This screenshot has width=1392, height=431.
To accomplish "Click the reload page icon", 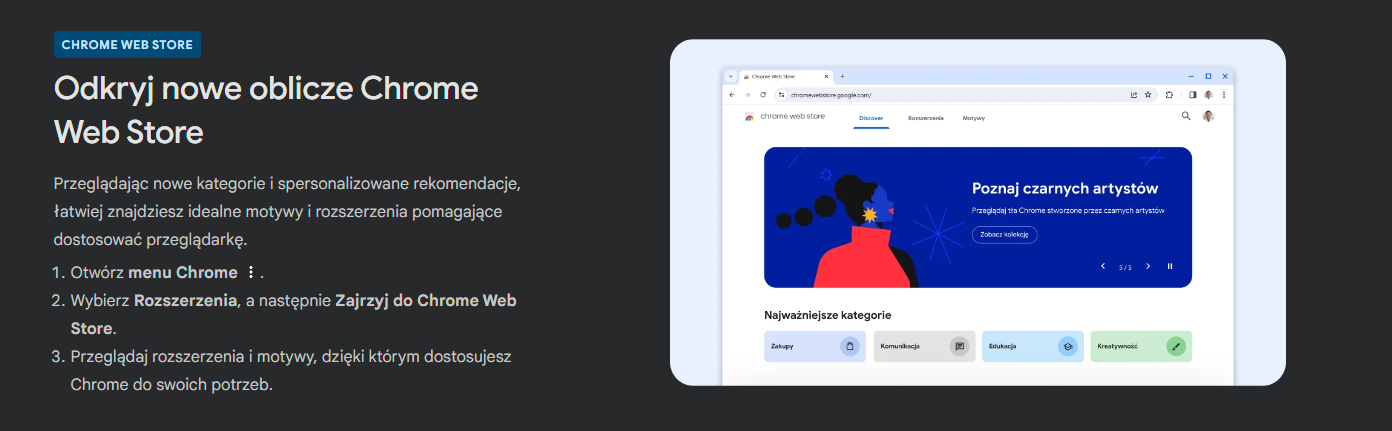I will coord(763,95).
